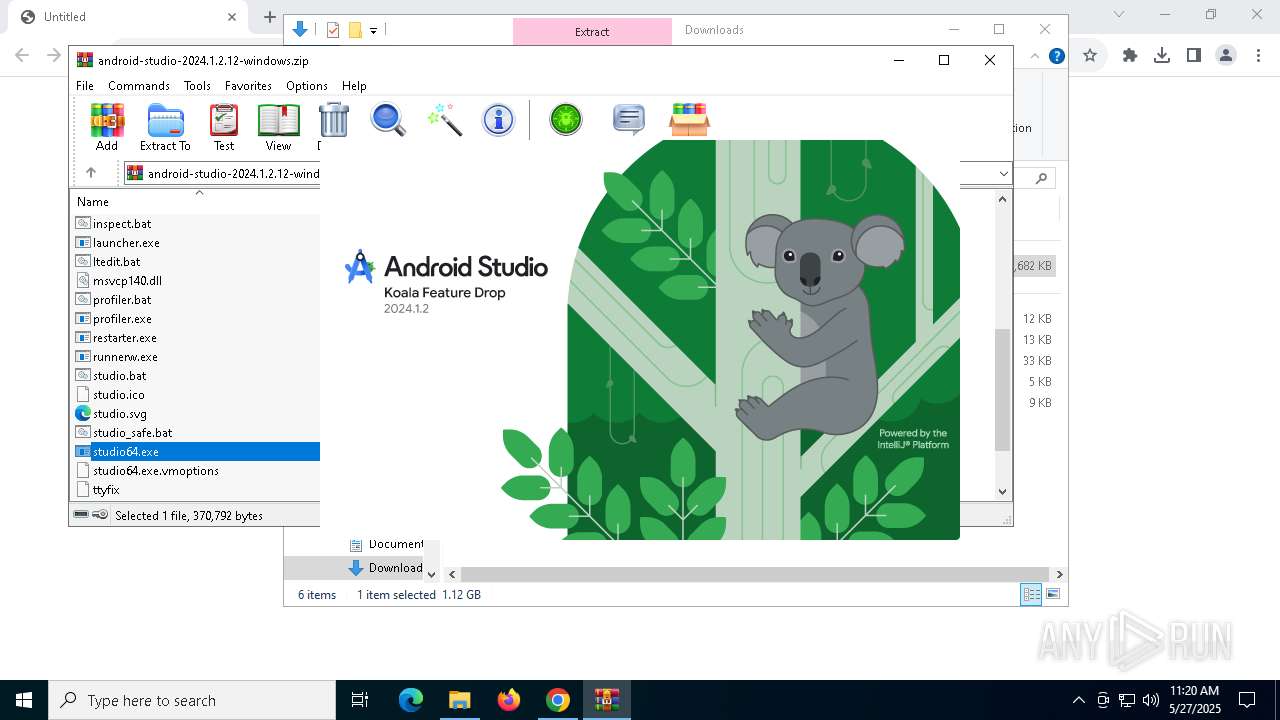Screen dimensions: 1280x720
Task: Open File Explorer from the taskbar
Action: pos(459,700)
